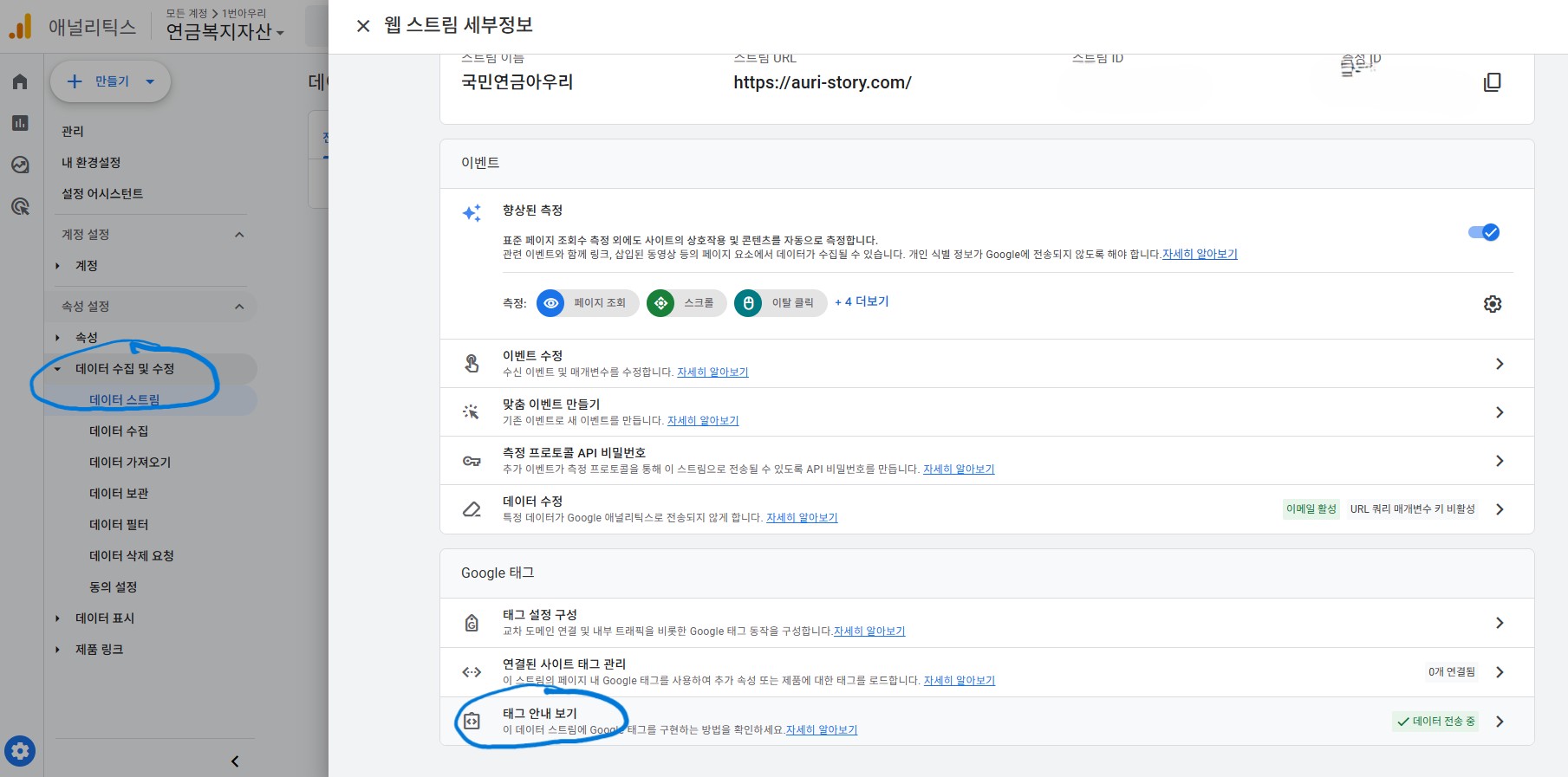Open learn more link for 측정 프로토콜 API
Viewport: 1568px width, 777px height.
959,469
